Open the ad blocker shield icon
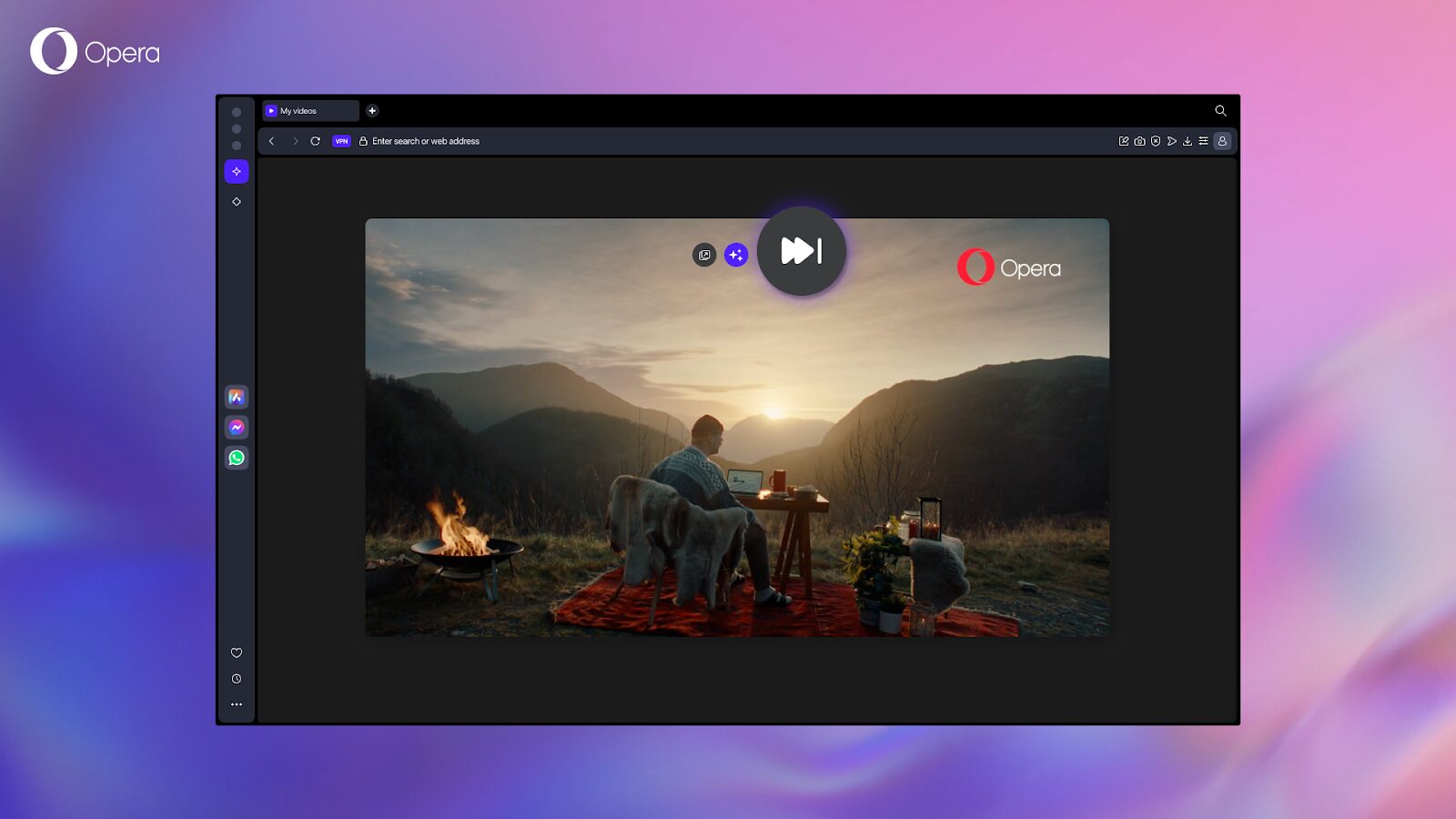 [1156, 141]
